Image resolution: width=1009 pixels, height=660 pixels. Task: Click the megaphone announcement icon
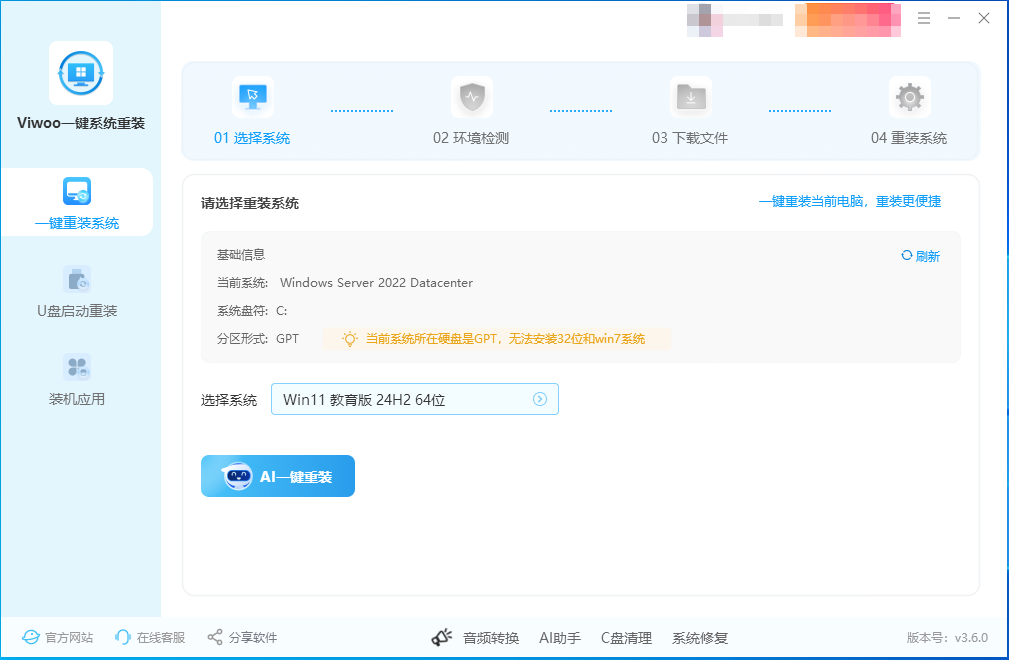(441, 637)
